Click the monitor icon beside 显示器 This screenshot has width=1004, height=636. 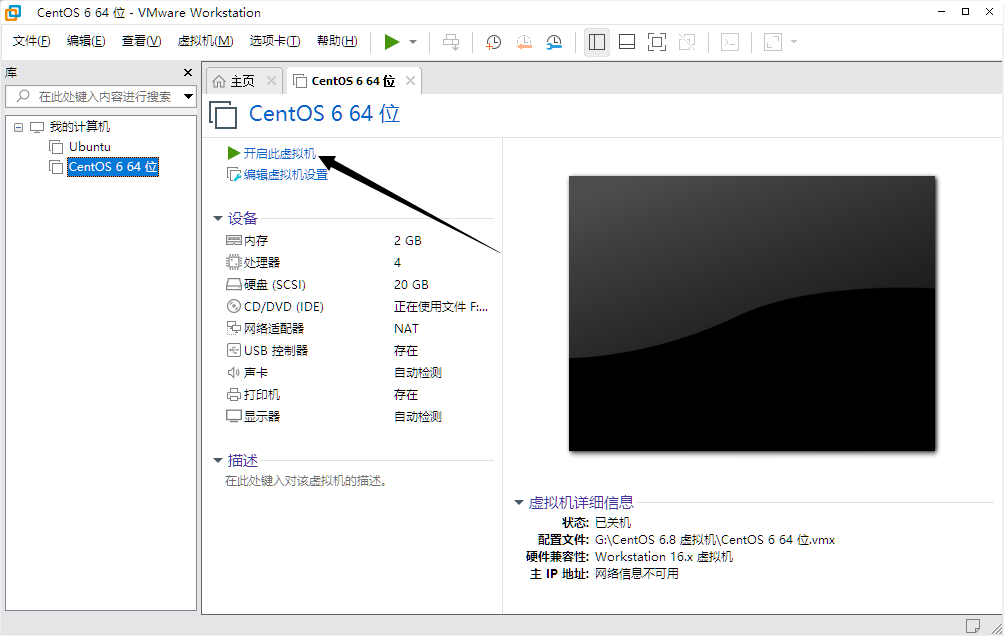pos(234,416)
